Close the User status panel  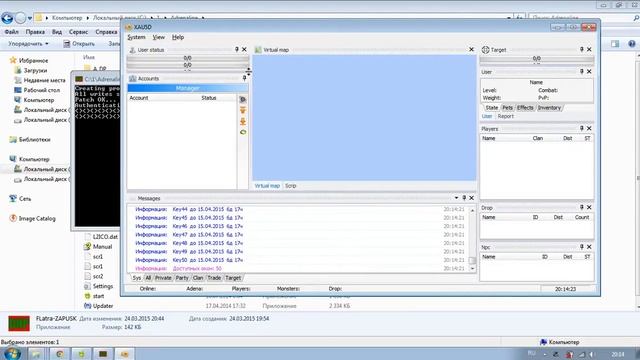[x=244, y=49]
